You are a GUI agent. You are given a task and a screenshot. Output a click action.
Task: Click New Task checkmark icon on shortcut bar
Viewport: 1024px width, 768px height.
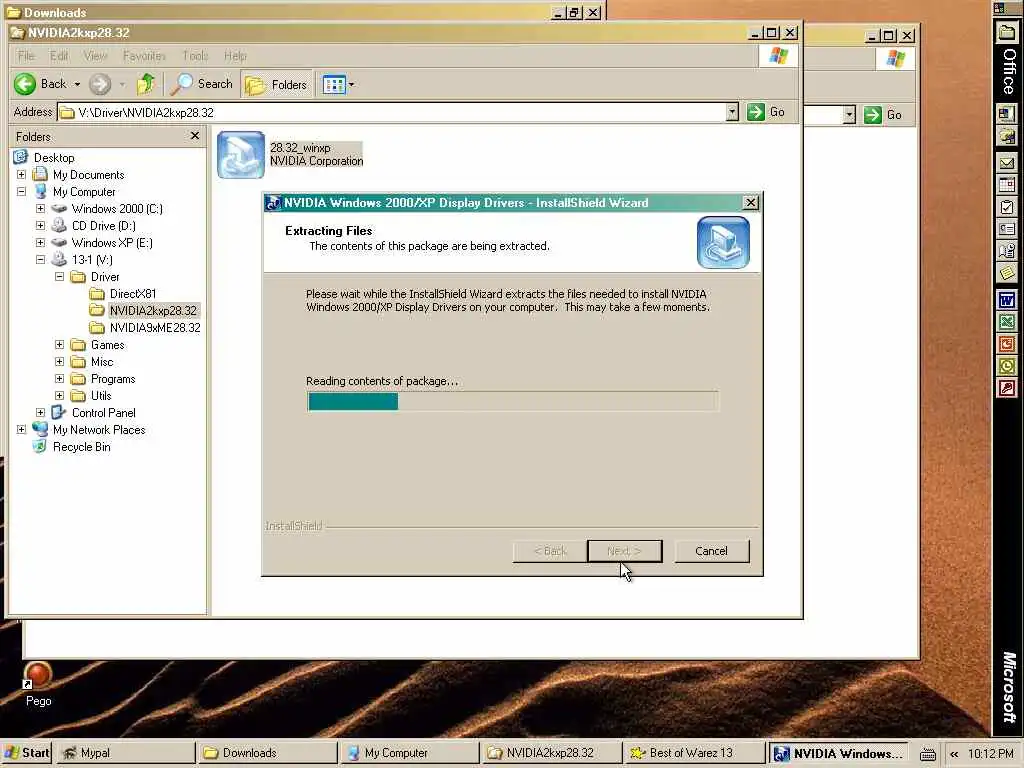1007,208
